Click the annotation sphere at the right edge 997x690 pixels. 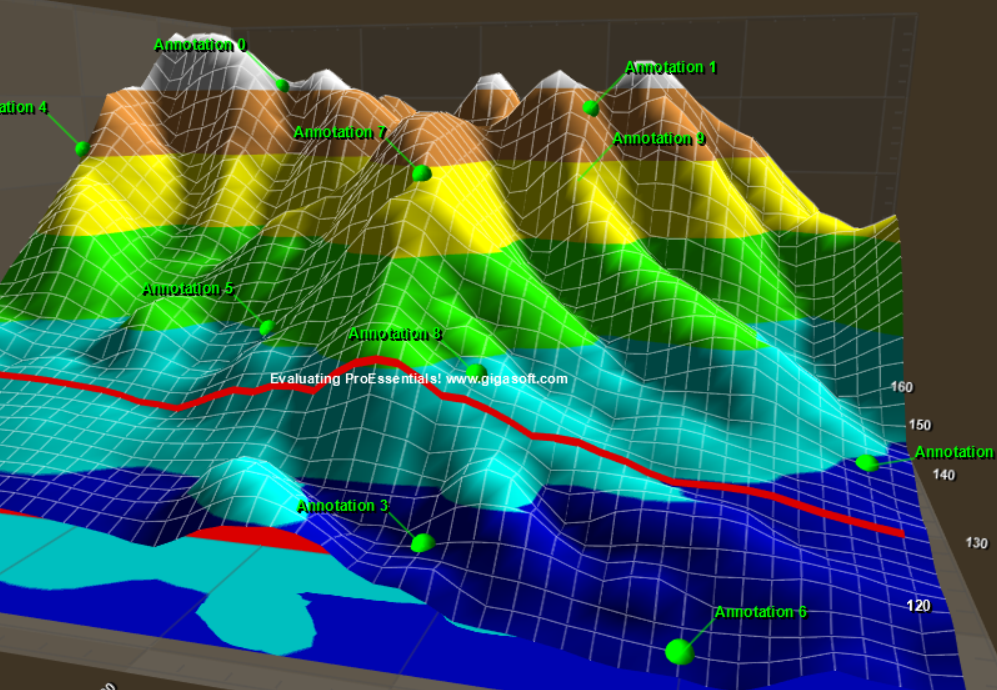(x=866, y=462)
